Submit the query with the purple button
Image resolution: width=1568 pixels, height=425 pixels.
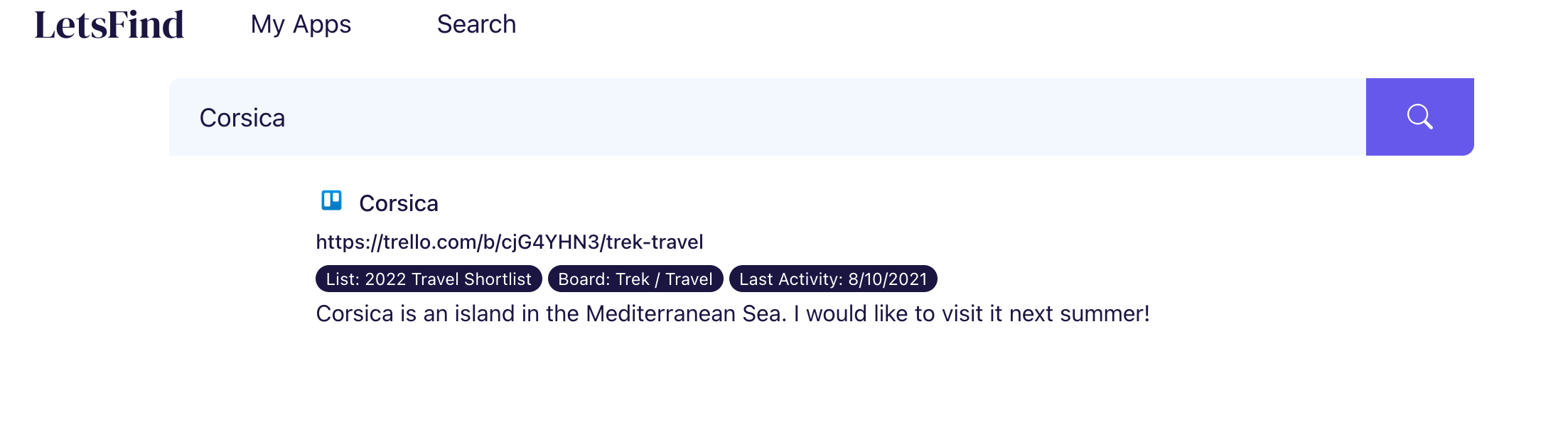[x=1419, y=117]
